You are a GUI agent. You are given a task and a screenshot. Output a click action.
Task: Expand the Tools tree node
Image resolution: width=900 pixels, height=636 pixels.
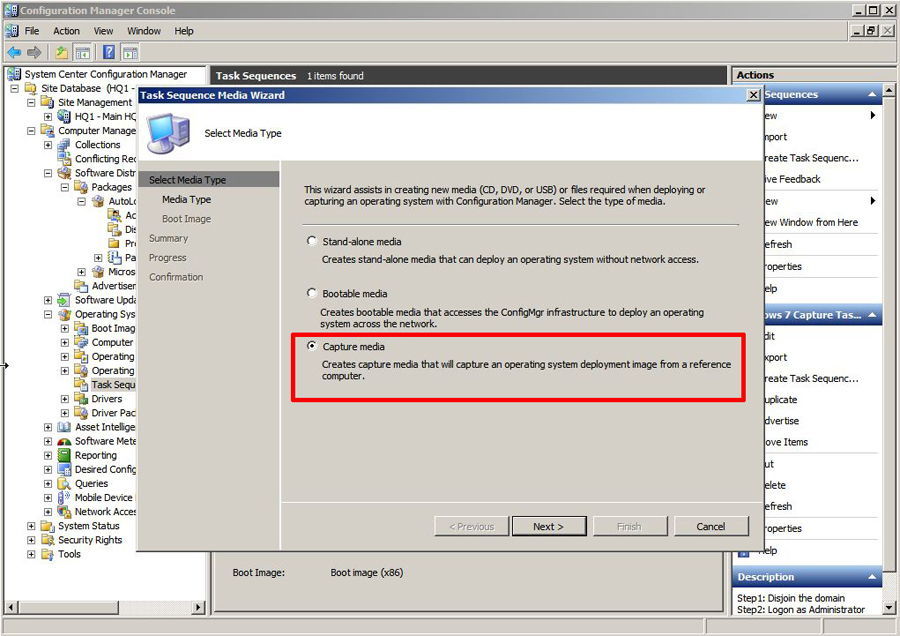31,554
